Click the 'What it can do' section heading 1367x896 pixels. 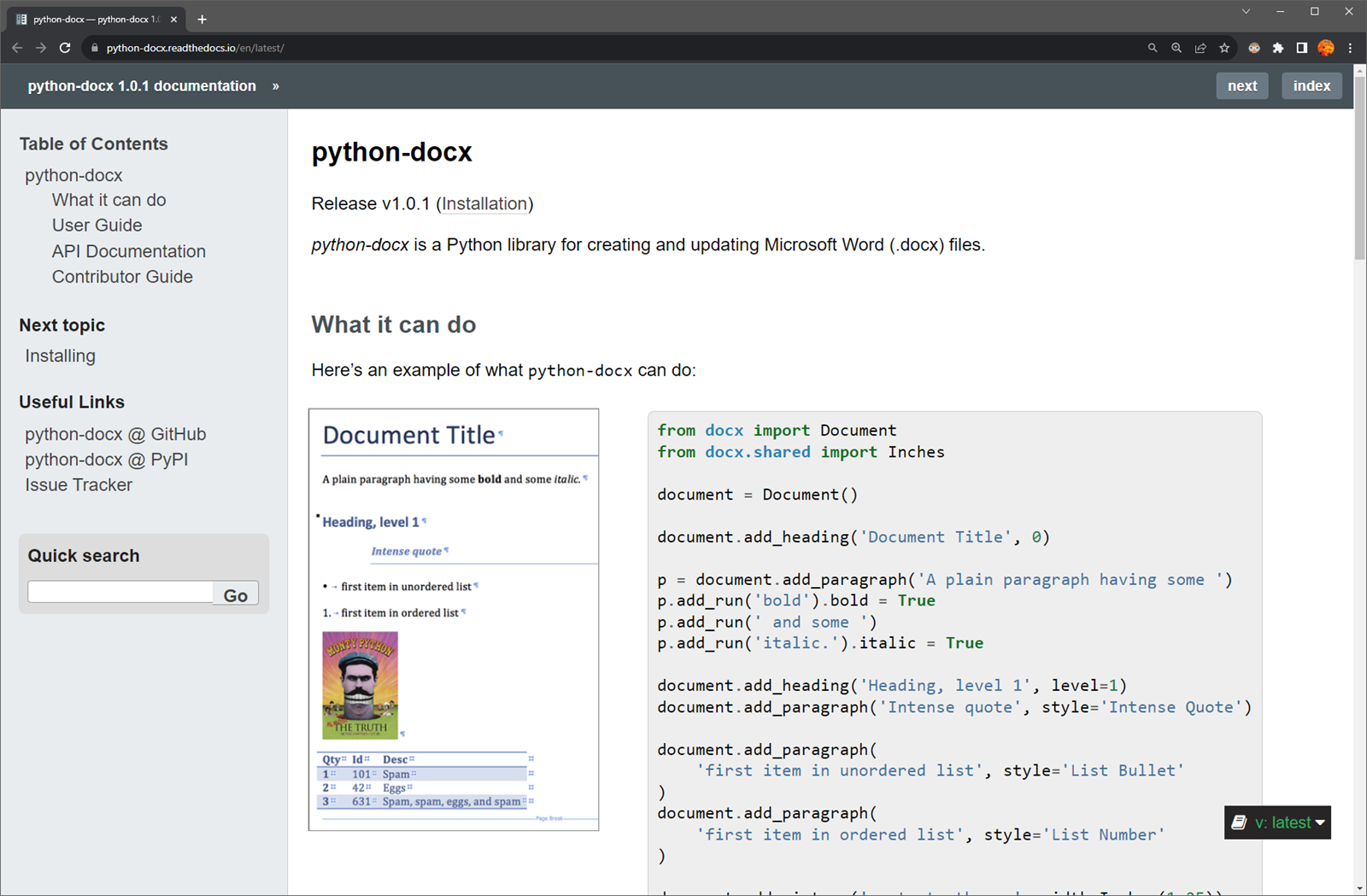coord(394,325)
